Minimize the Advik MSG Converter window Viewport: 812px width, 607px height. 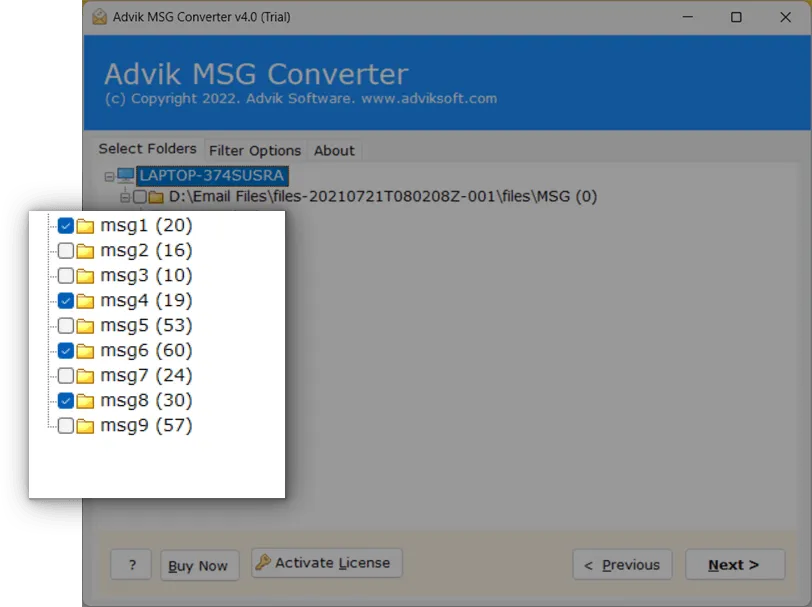pos(687,17)
